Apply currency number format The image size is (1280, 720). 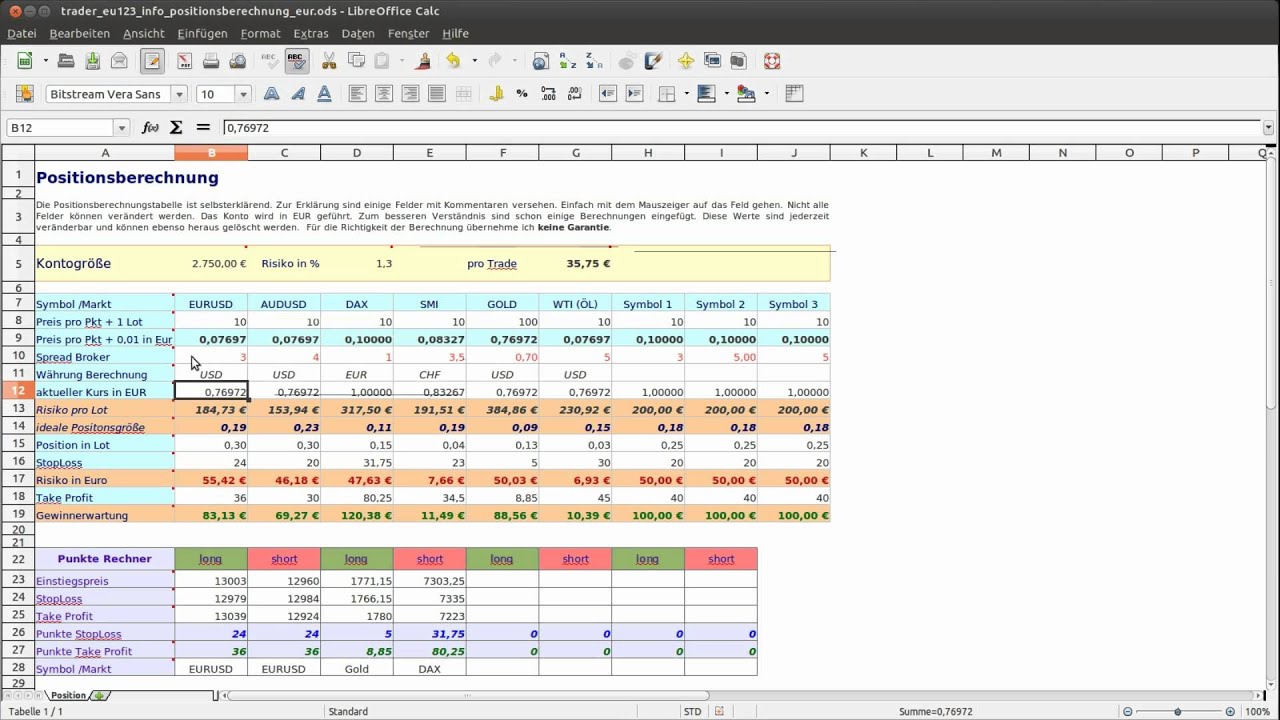point(496,94)
